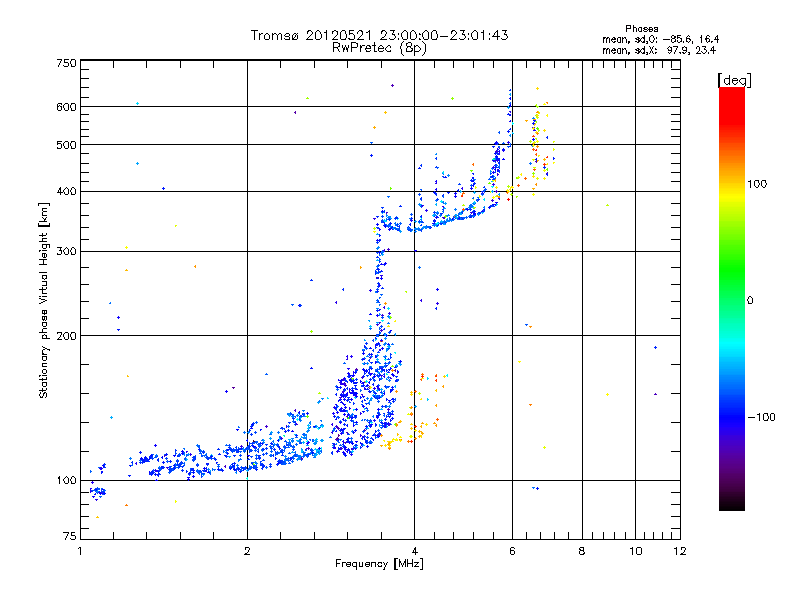The height and width of the screenshot is (600, 800).
Task: Click the 'Phases' header text
Action: click(x=641, y=29)
